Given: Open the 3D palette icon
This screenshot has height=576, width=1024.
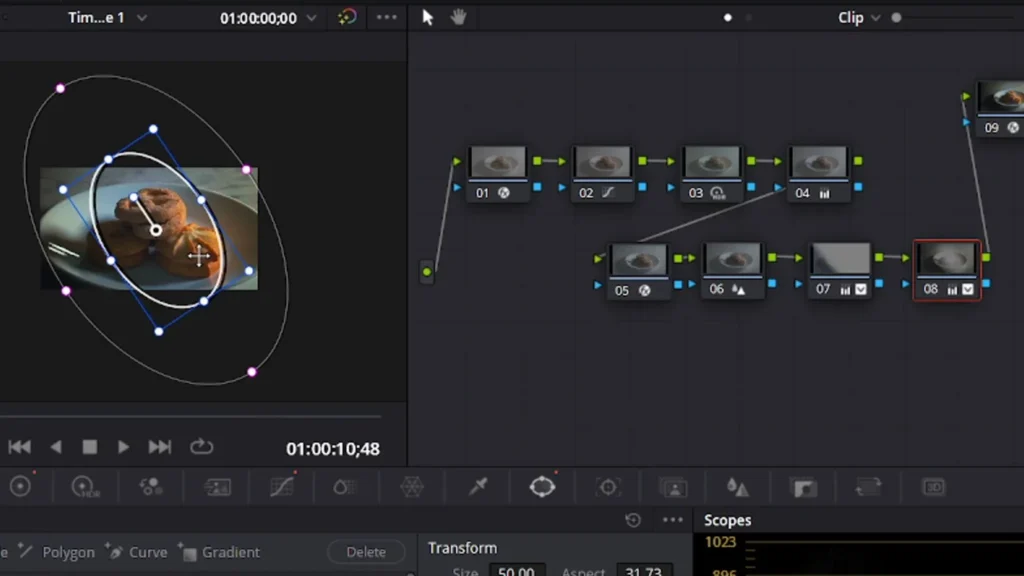Looking at the screenshot, I should (x=933, y=487).
